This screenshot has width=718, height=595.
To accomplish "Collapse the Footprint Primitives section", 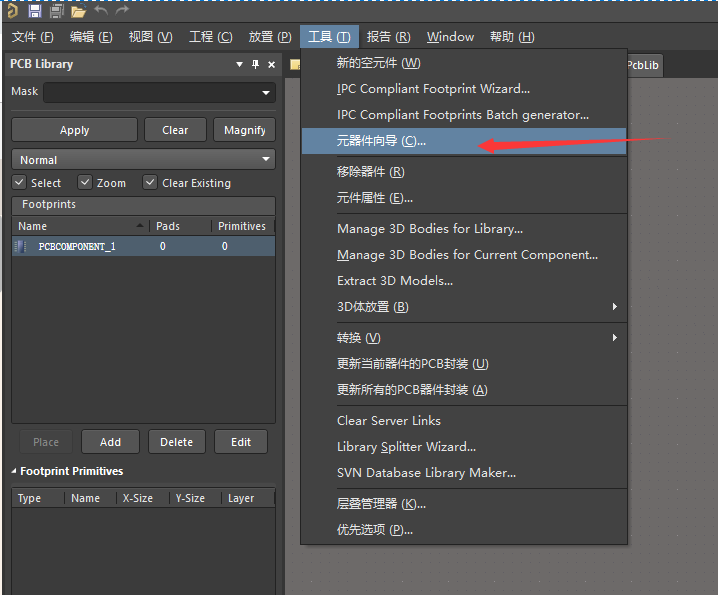I will pos(14,471).
